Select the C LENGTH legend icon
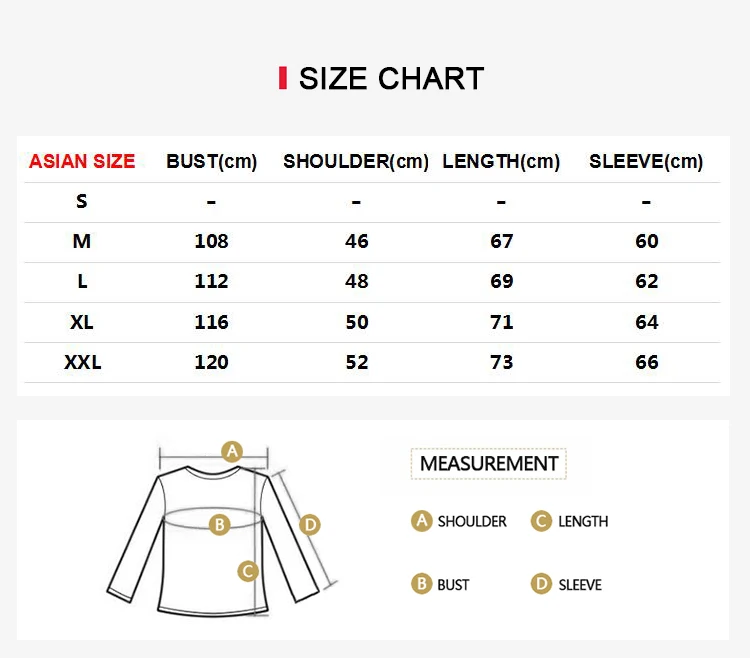Screen dimensions: 750x658 click(541, 521)
